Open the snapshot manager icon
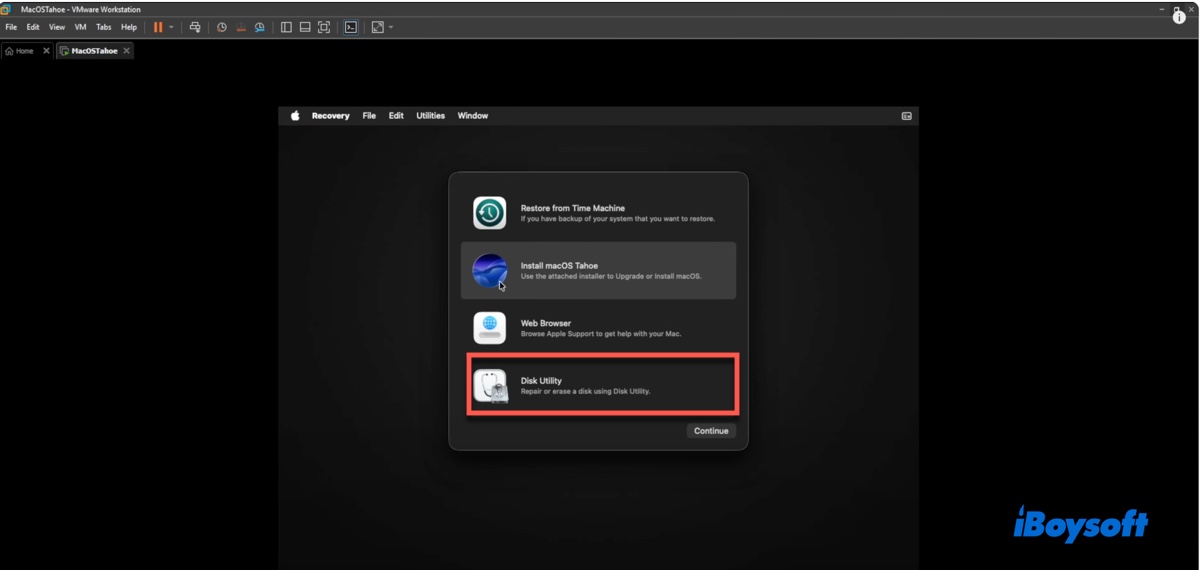Image resolution: width=1200 pixels, height=570 pixels. pyautogui.click(x=260, y=27)
